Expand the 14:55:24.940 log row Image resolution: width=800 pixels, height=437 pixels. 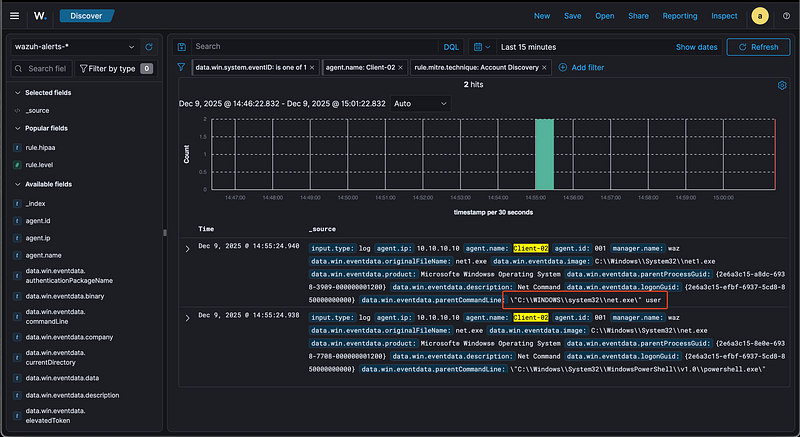click(187, 249)
